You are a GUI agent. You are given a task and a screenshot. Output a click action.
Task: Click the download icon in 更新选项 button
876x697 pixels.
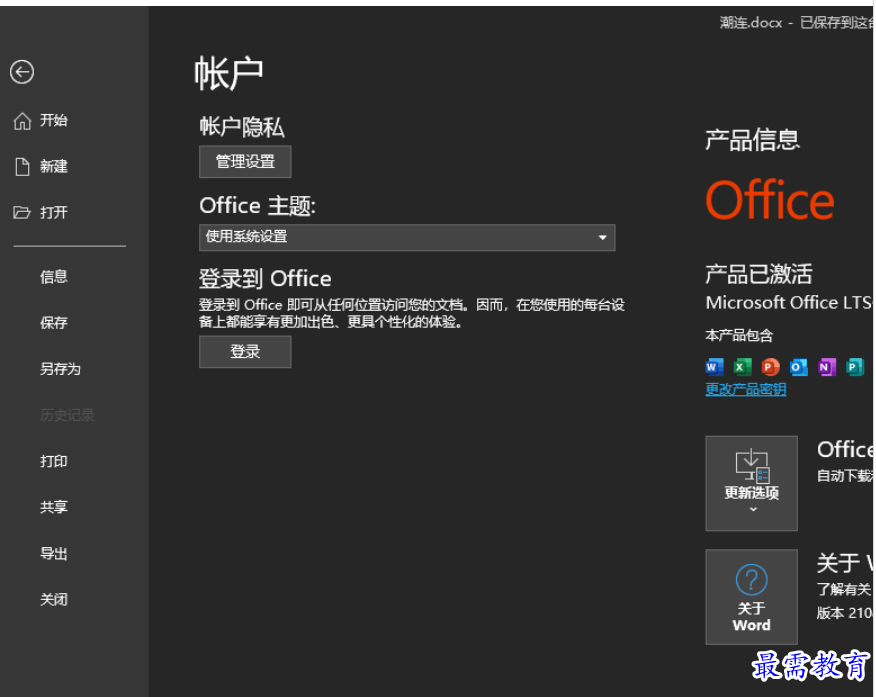pyautogui.click(x=753, y=465)
